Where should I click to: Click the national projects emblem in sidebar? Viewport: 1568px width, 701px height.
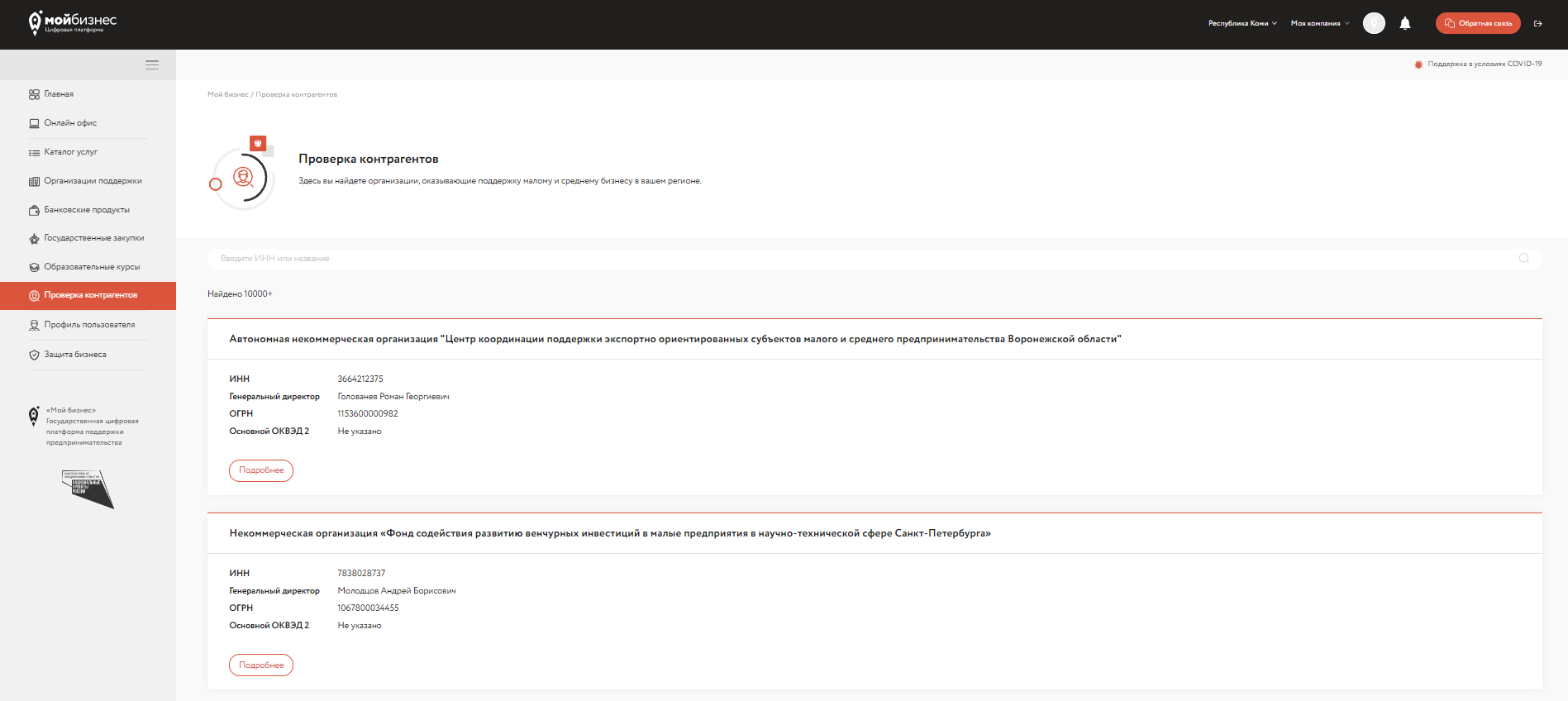88,489
